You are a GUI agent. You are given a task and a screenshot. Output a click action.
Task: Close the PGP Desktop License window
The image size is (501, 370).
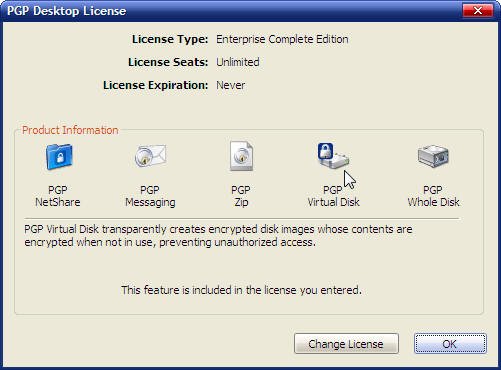pos(478,11)
